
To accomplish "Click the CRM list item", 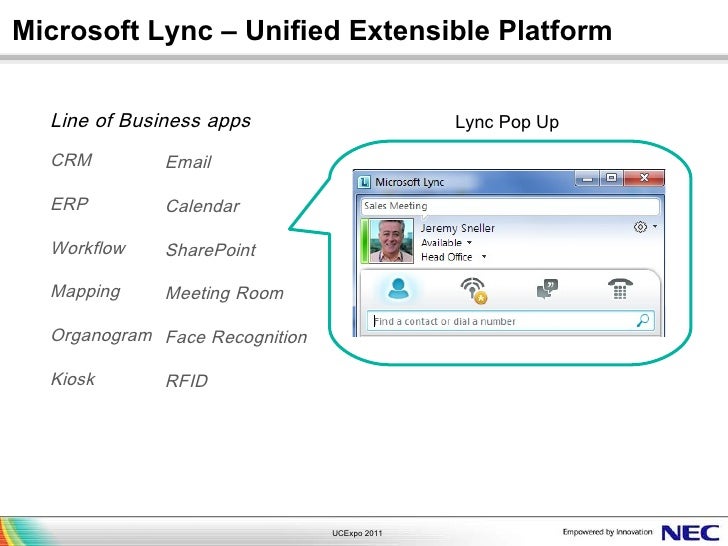I will tap(72, 160).
